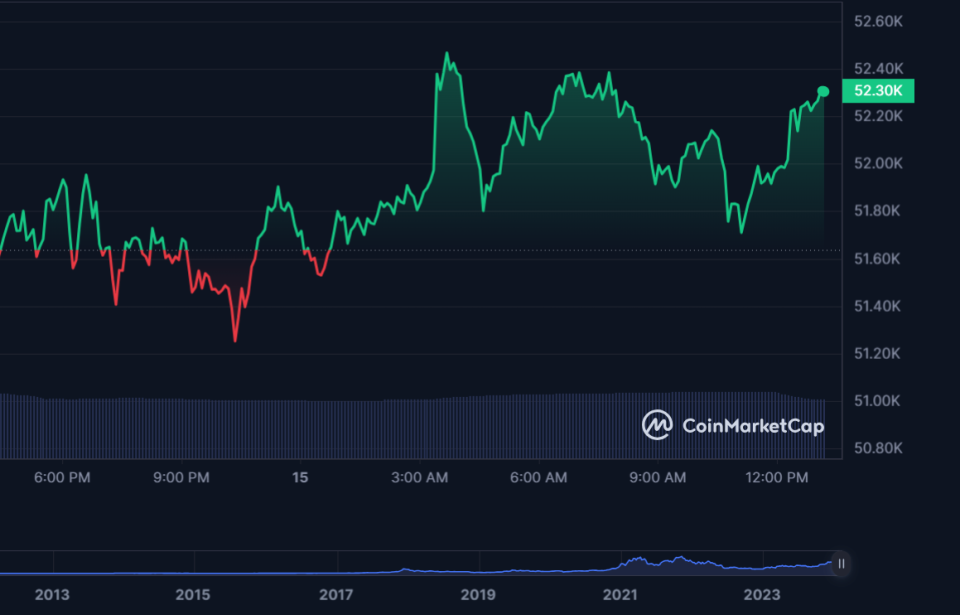Select the 2023 year on timeline

762,595
